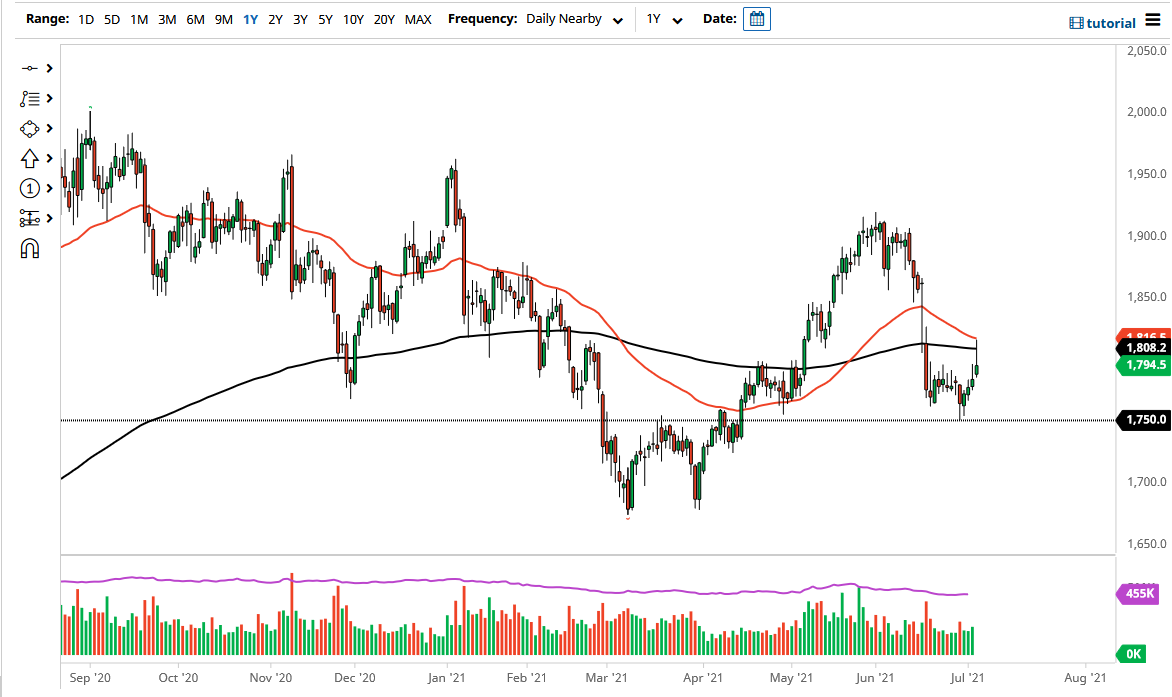Screen dimensions: 1172x697
Task: Click the 1,794.5 green price label
Action: point(1143,365)
